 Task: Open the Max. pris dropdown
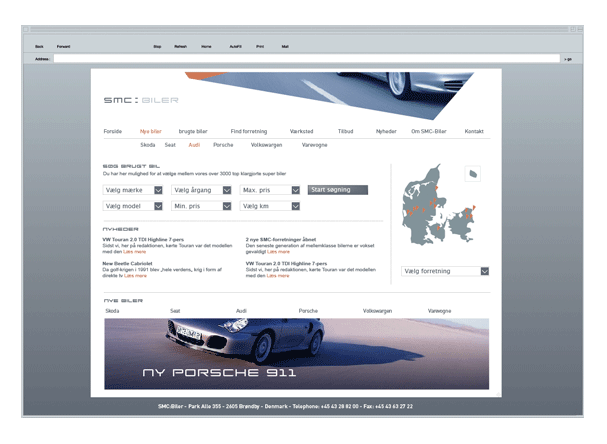[x=269, y=189]
